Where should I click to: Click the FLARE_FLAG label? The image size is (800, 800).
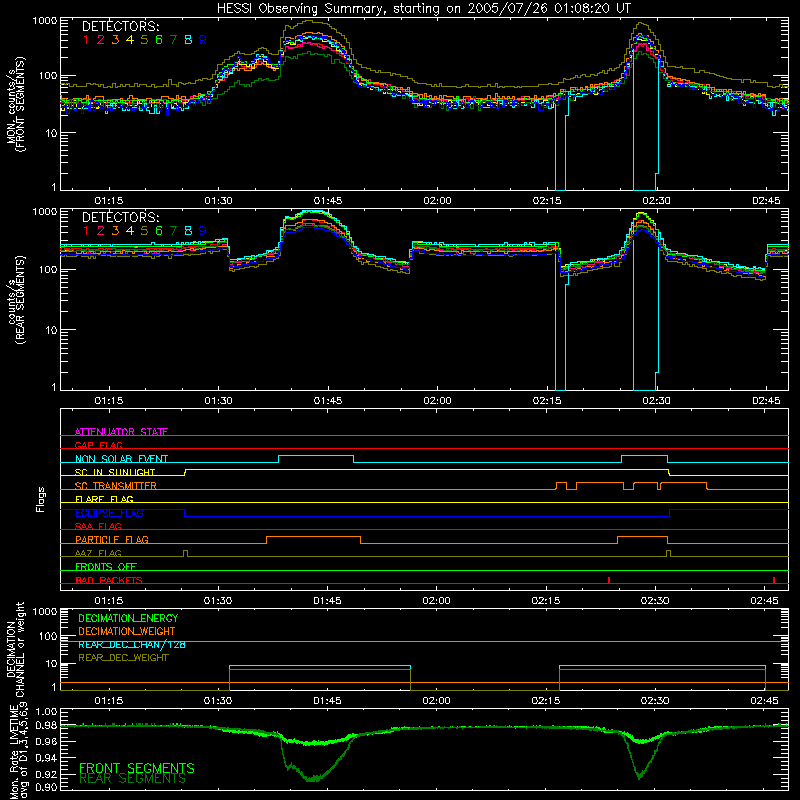(x=104, y=499)
